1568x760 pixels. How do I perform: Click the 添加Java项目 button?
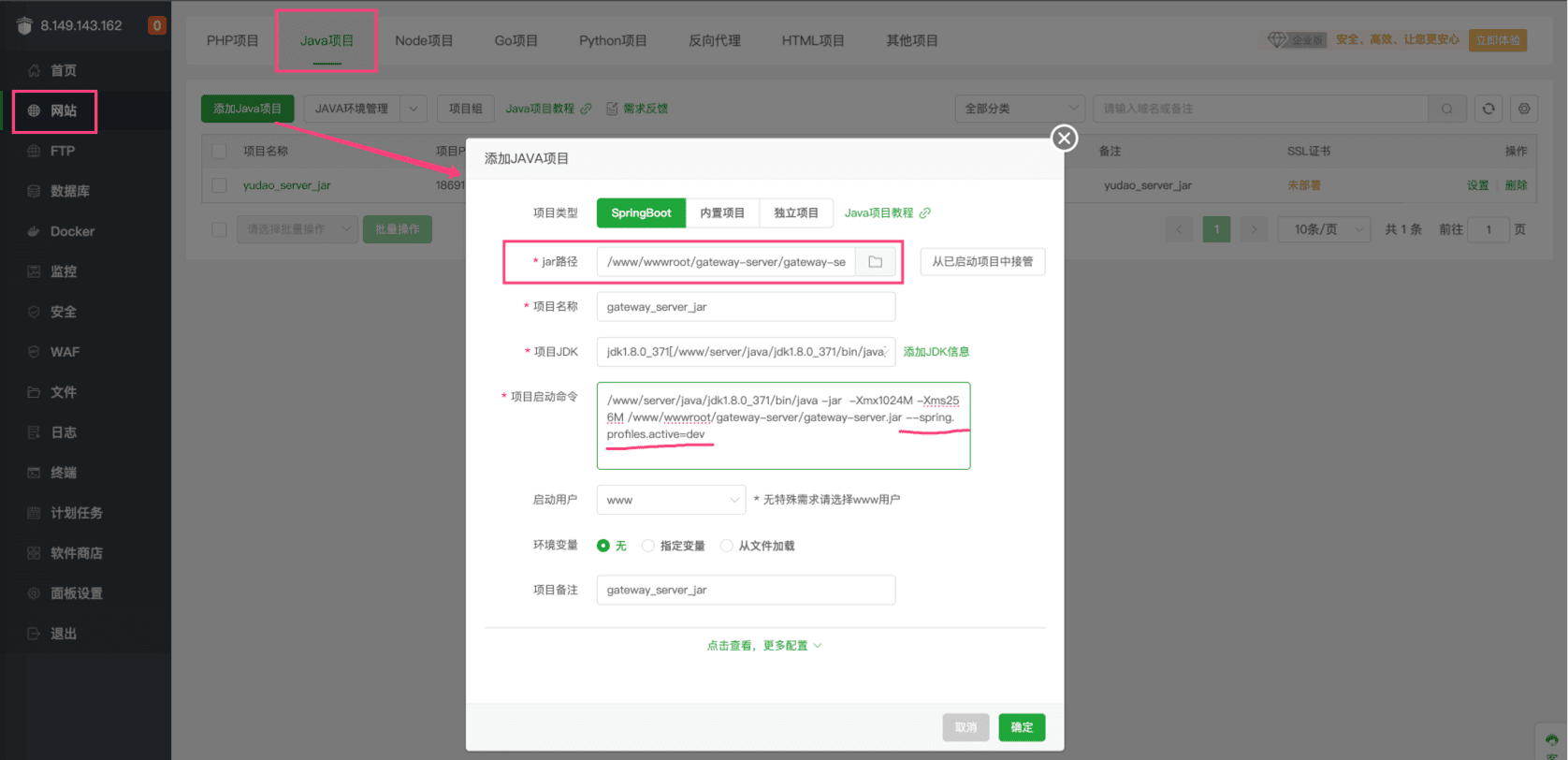click(248, 109)
